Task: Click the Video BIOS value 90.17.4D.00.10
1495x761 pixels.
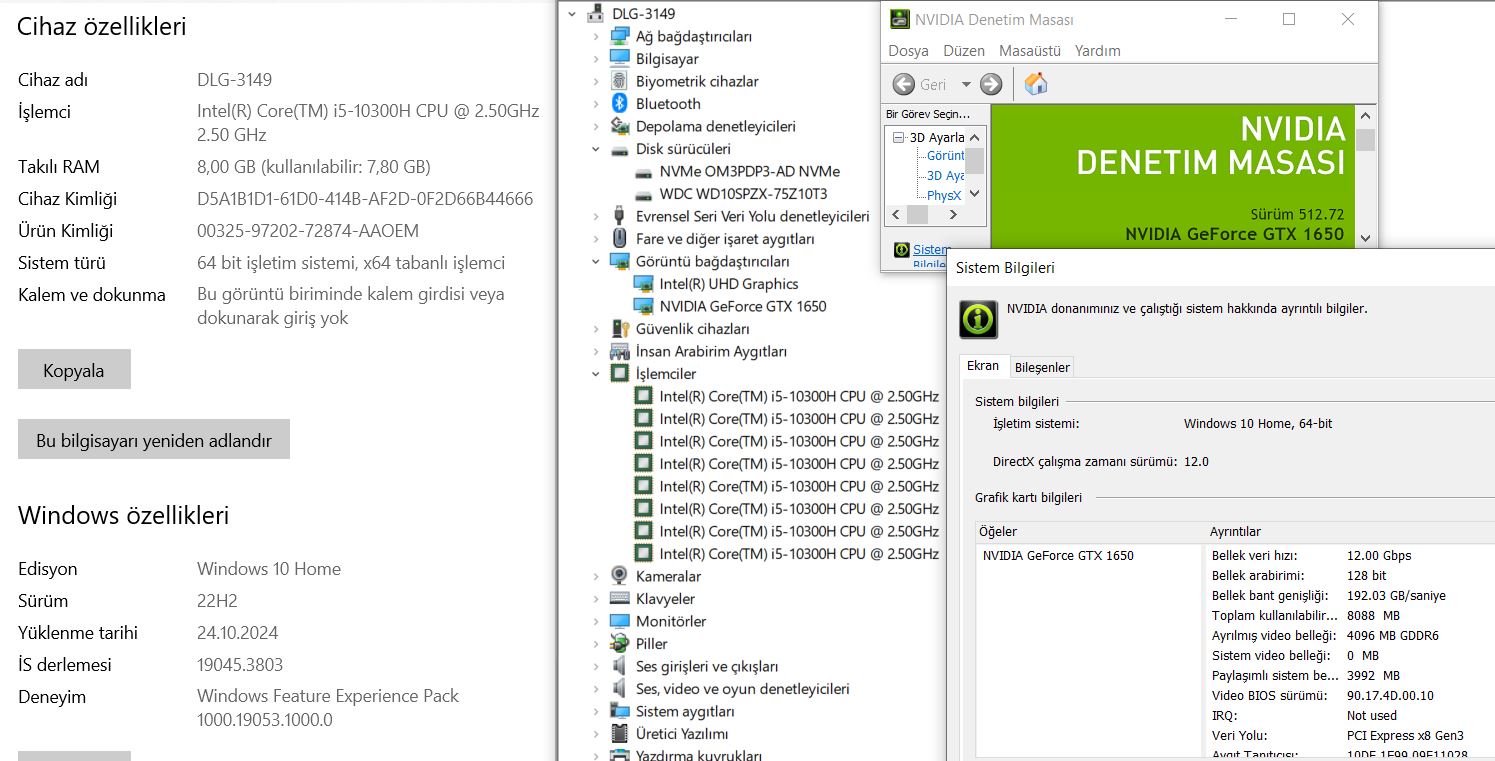Action: coord(1390,695)
